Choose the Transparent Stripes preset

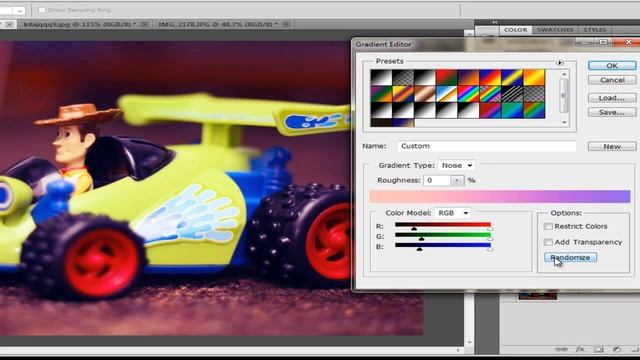click(x=512, y=94)
